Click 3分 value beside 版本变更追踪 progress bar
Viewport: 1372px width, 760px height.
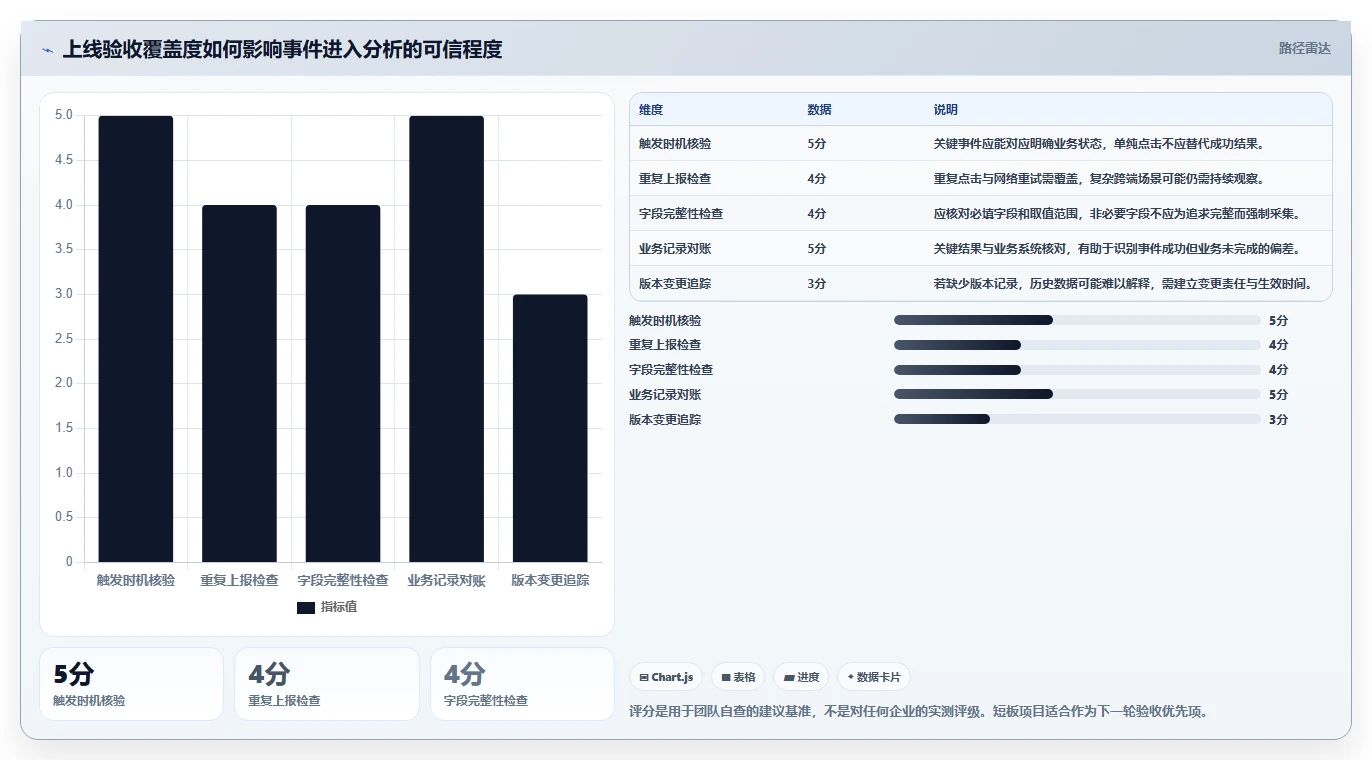1278,420
